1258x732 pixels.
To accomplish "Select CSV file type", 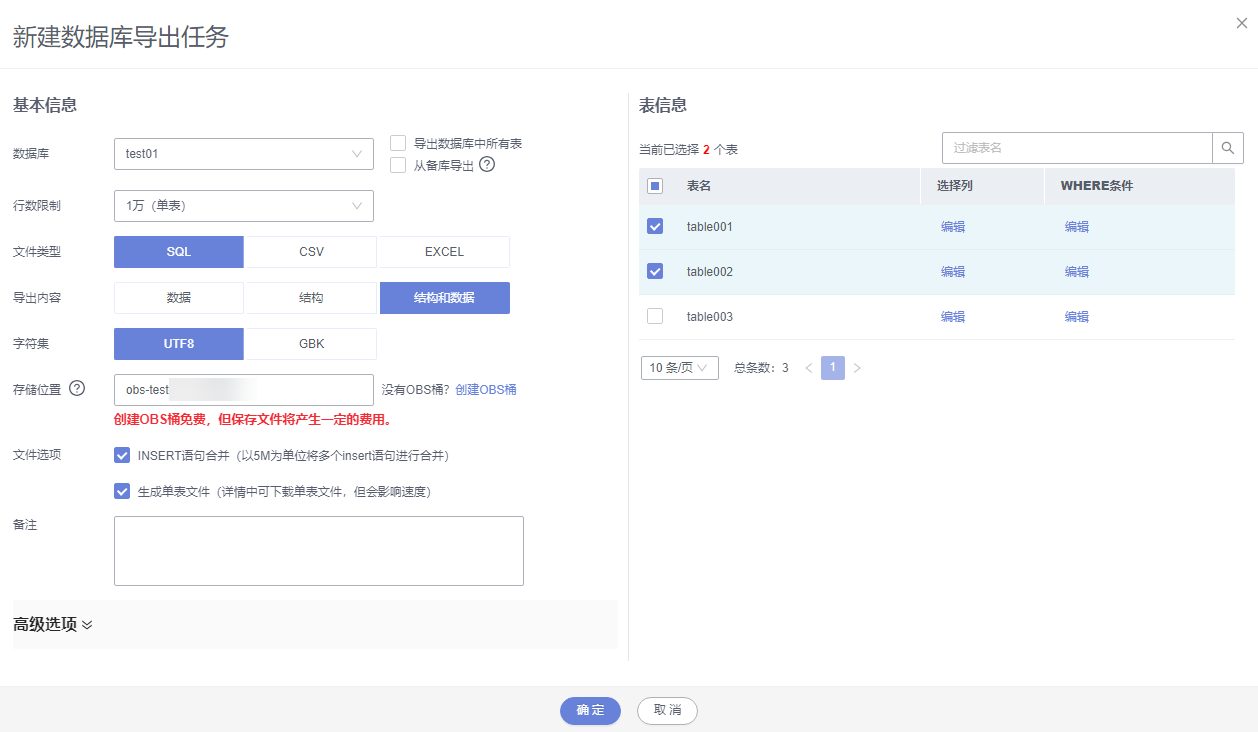I will coord(311,252).
